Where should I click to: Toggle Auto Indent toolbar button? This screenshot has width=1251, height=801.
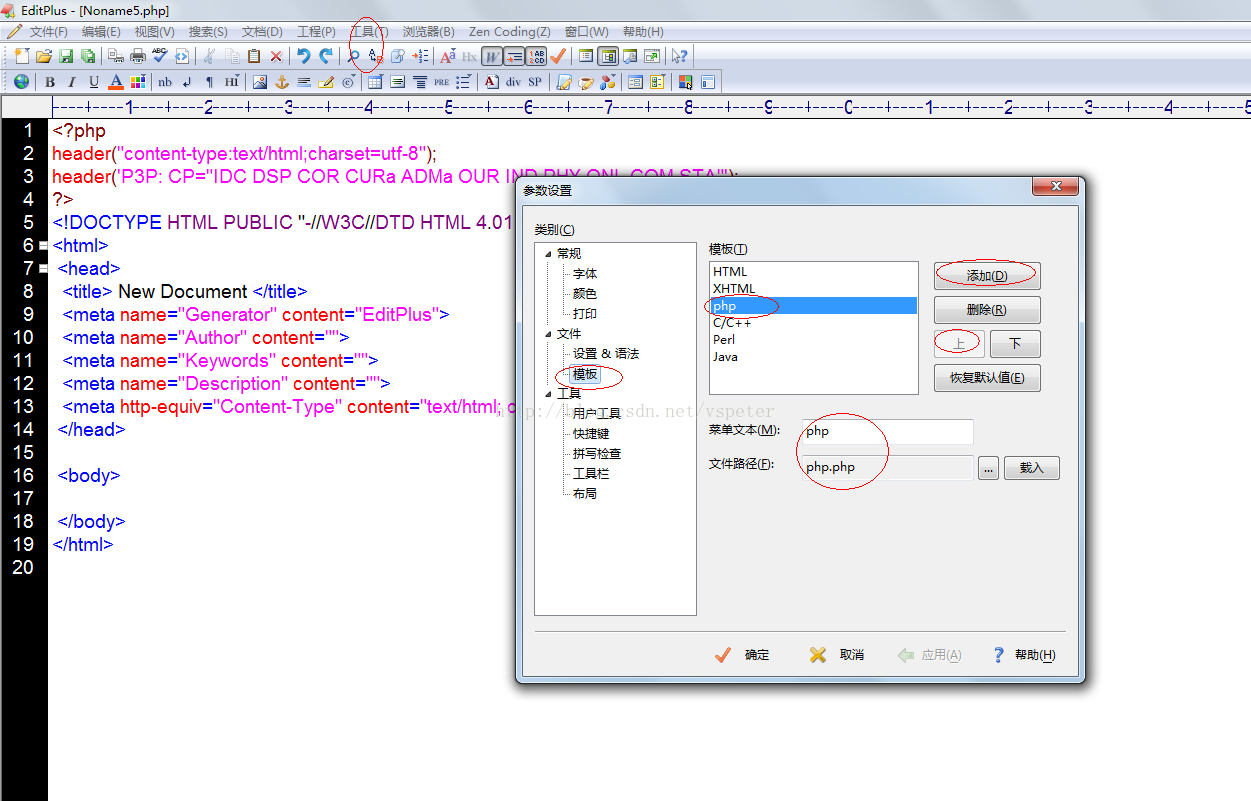pyautogui.click(x=514, y=56)
